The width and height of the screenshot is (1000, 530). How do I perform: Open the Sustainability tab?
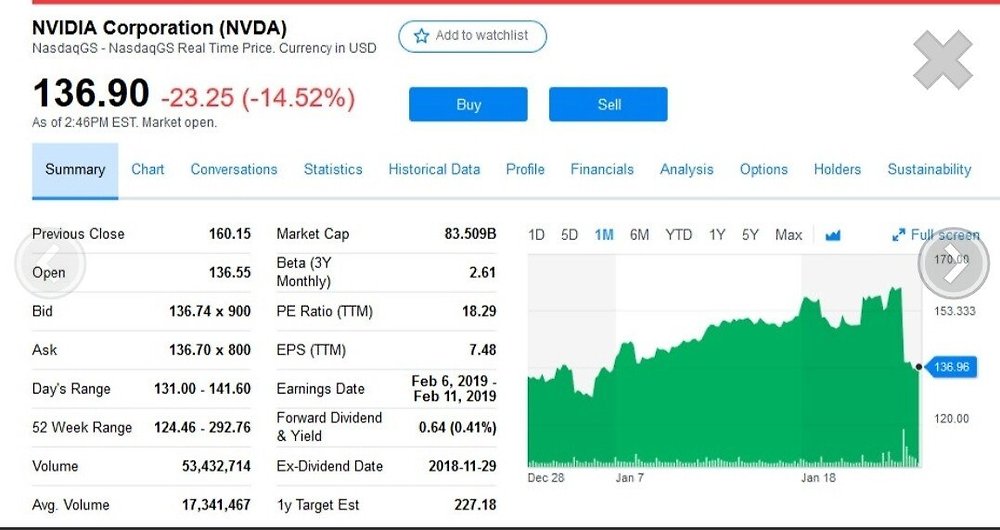[x=929, y=170]
